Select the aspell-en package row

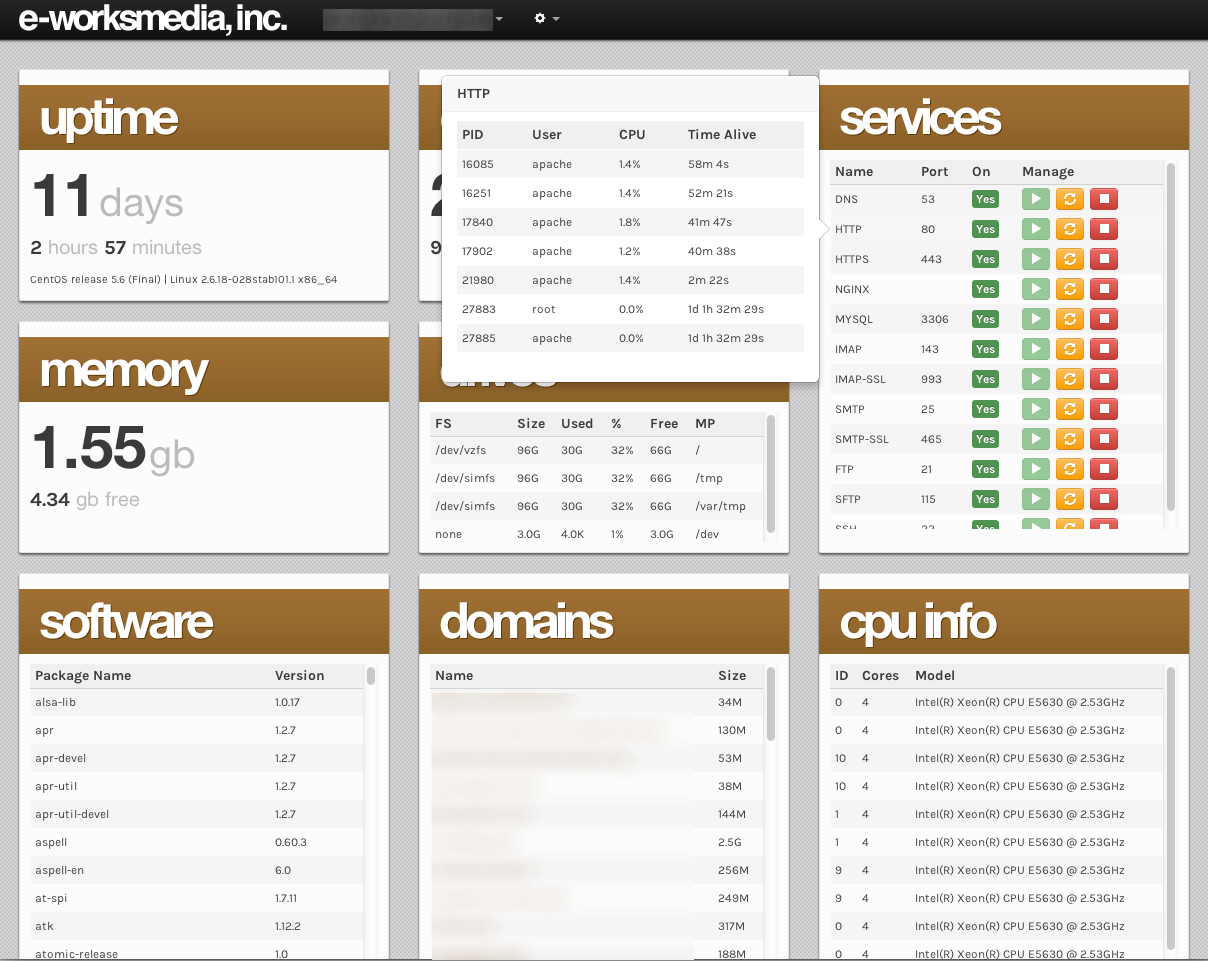(x=197, y=870)
